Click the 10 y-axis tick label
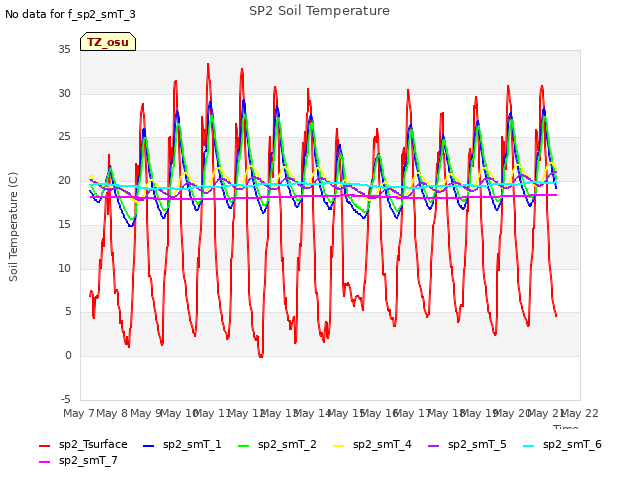The width and height of the screenshot is (640, 480). pos(64,268)
